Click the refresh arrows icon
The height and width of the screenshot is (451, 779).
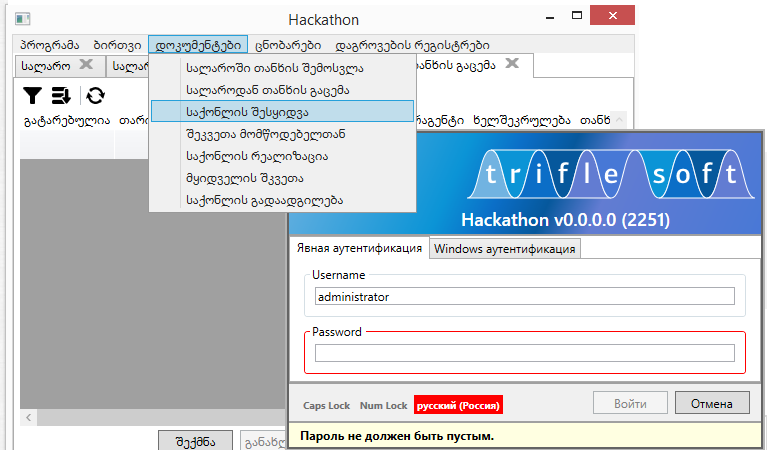click(x=95, y=95)
